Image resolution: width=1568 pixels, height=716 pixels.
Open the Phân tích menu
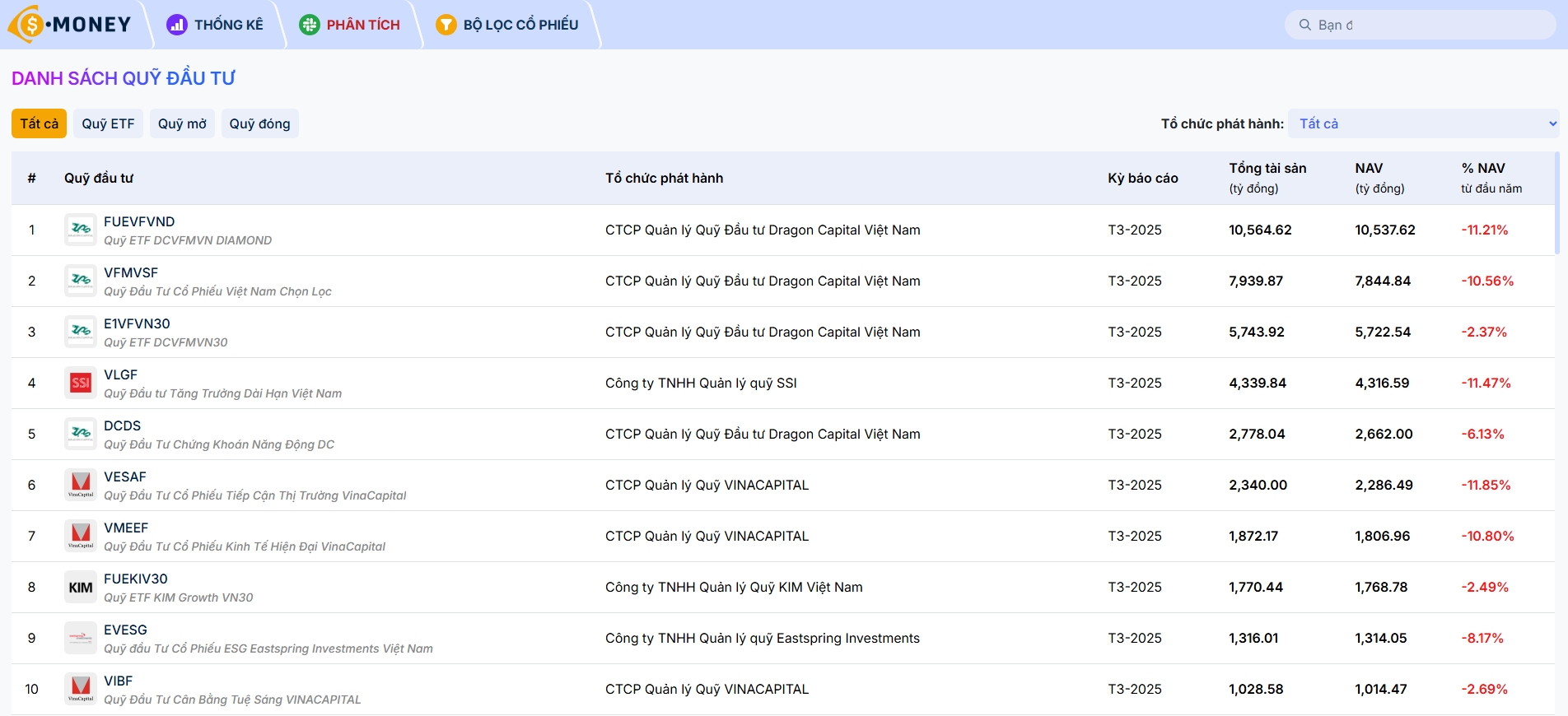coord(350,25)
